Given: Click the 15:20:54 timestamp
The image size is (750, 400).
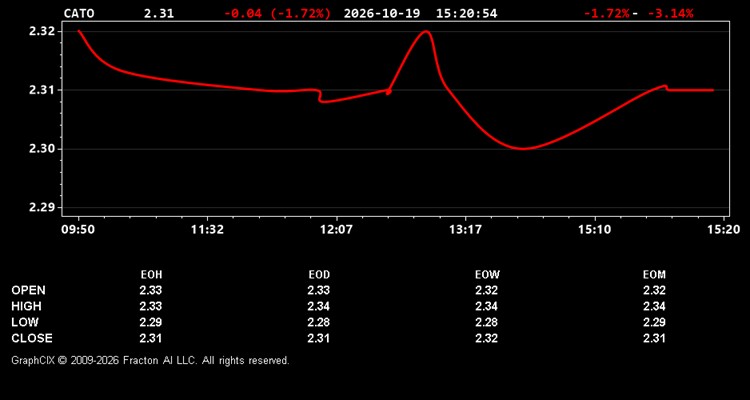Looking at the screenshot, I should click(466, 13).
